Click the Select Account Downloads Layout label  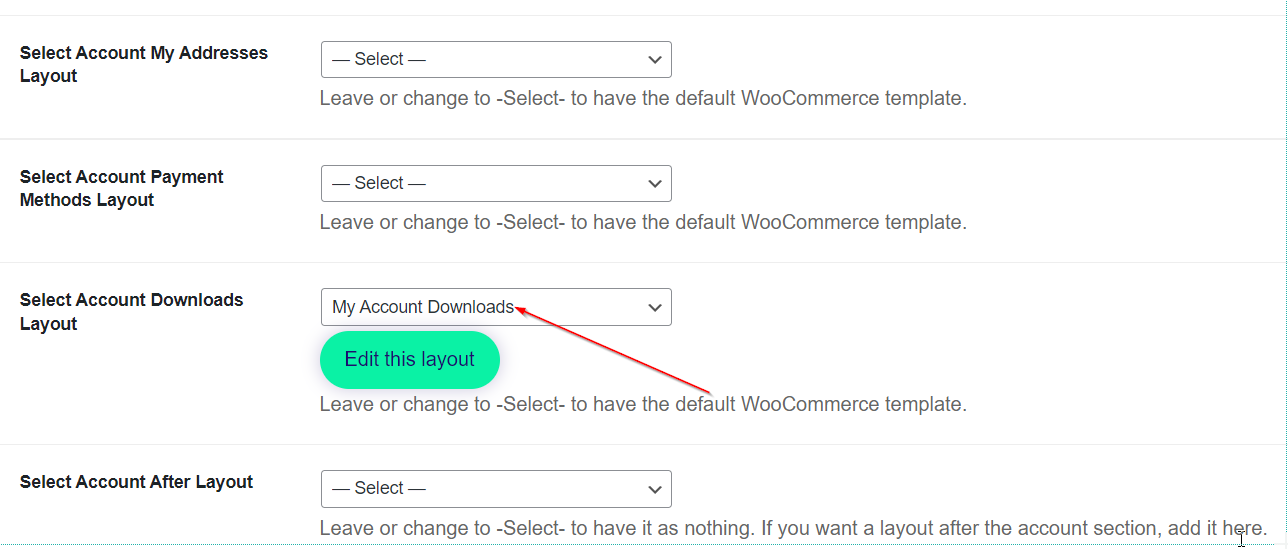coord(131,311)
